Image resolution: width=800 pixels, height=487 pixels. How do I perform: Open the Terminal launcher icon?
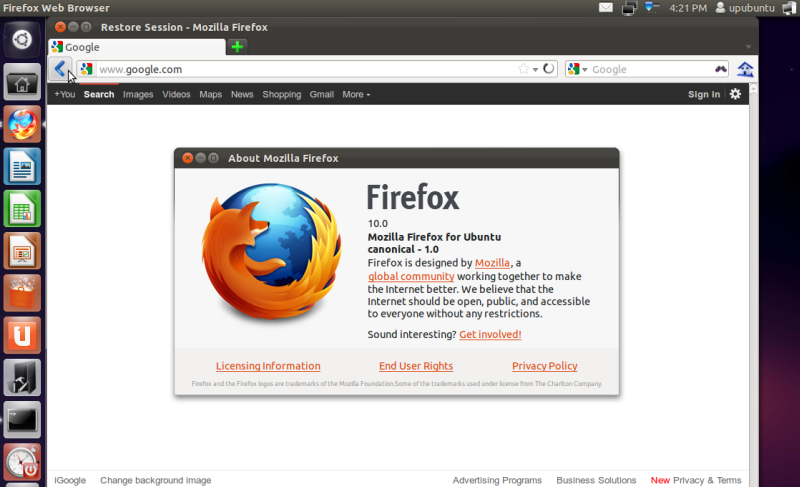tap(22, 420)
